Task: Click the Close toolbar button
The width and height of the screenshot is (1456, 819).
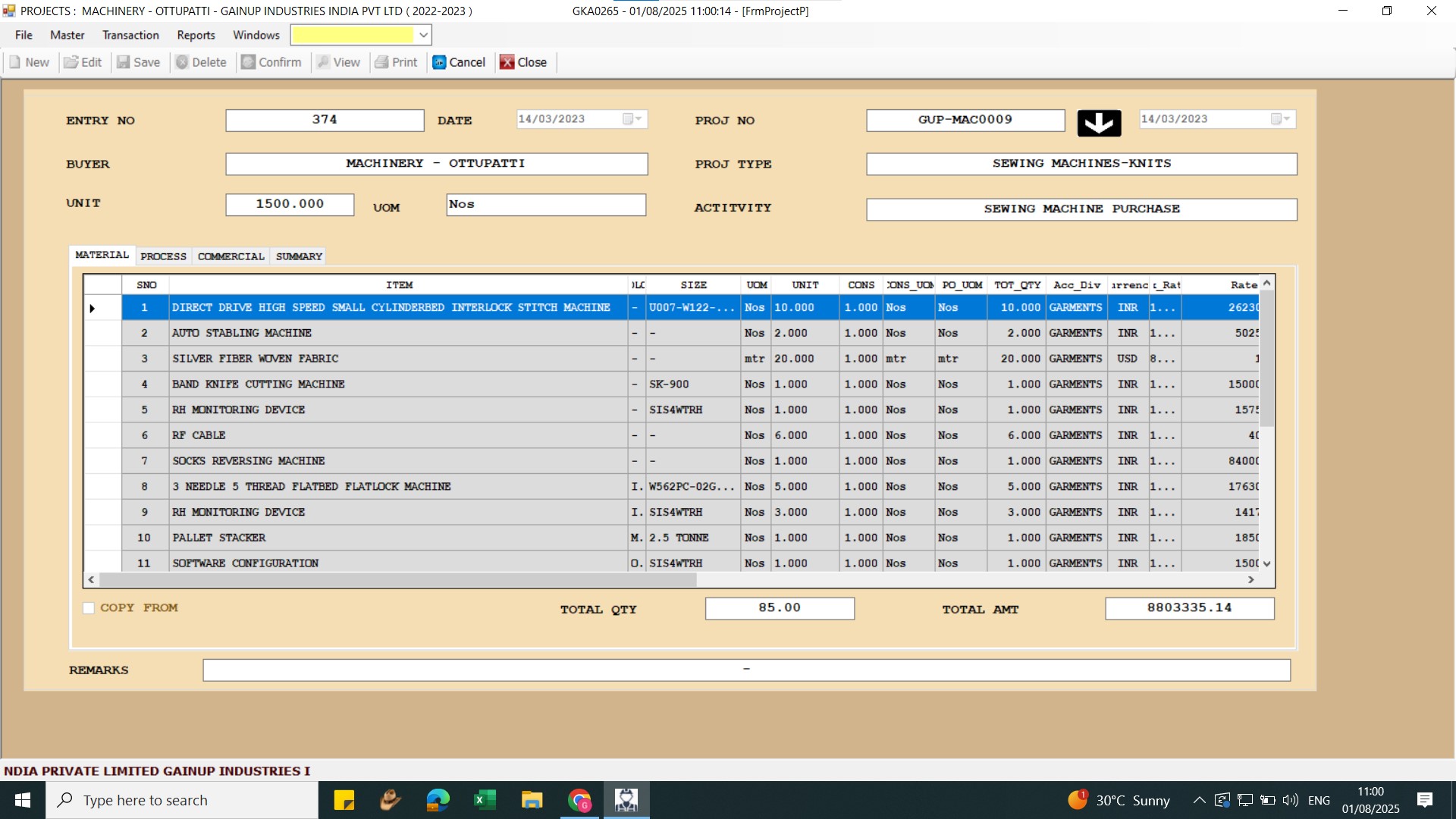Action: tap(523, 62)
